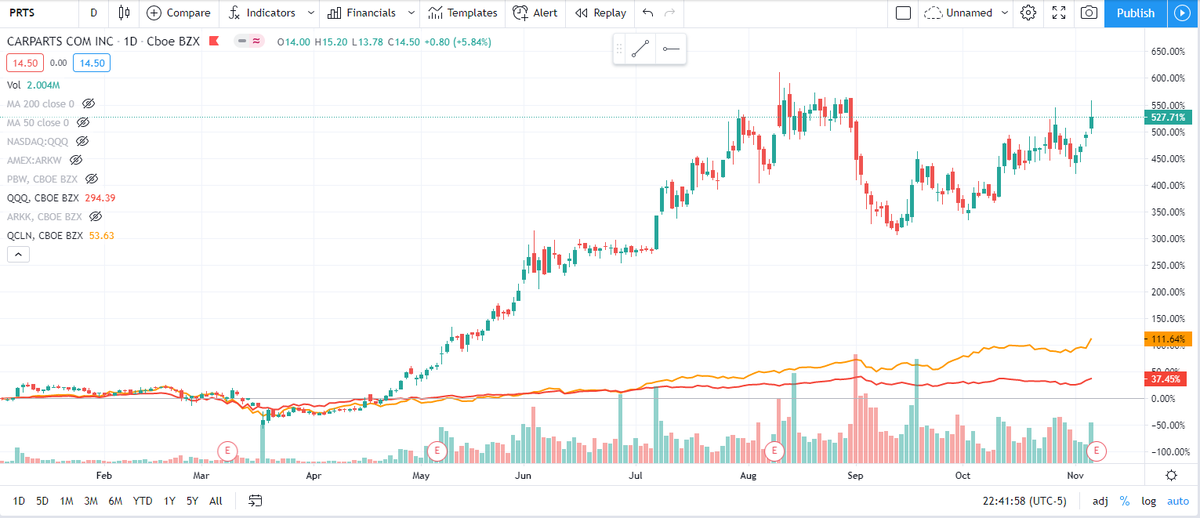This screenshot has width=1200, height=518.
Task: Click the red flag next to symbol title
Action: pos(214,41)
